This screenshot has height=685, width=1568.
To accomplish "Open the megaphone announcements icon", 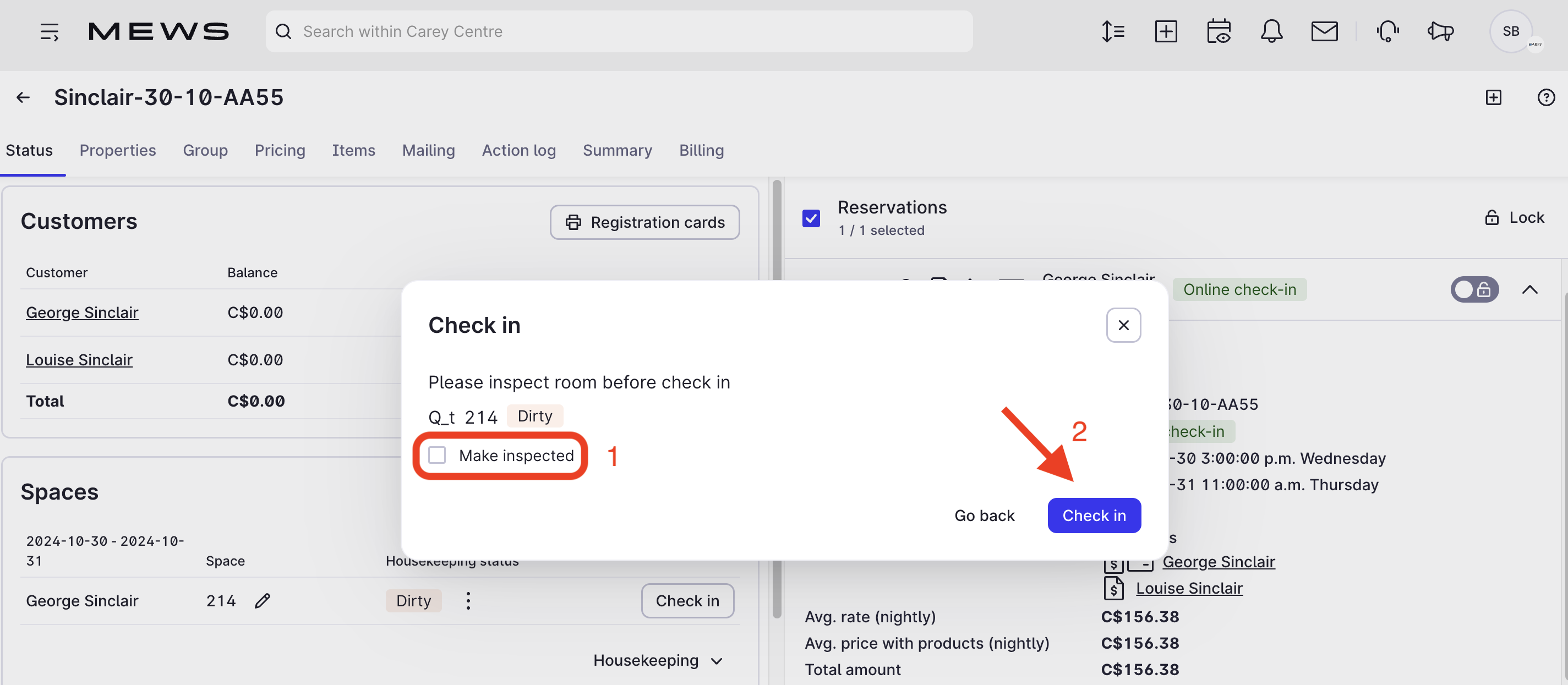I will (x=1441, y=31).
